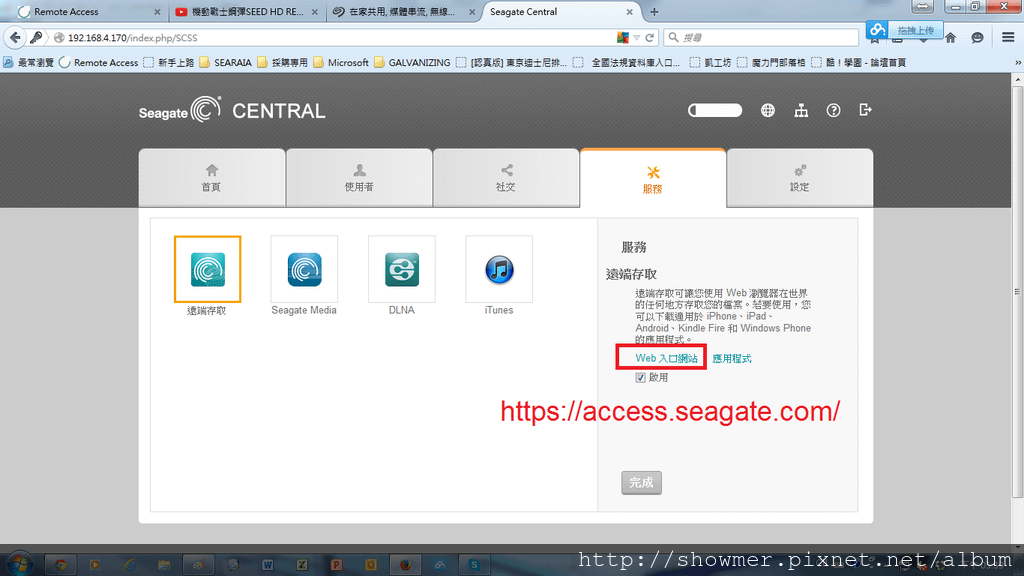The height and width of the screenshot is (576, 1024).
Task: Open the 新手上路 bookmark
Action: pyautogui.click(x=168, y=63)
